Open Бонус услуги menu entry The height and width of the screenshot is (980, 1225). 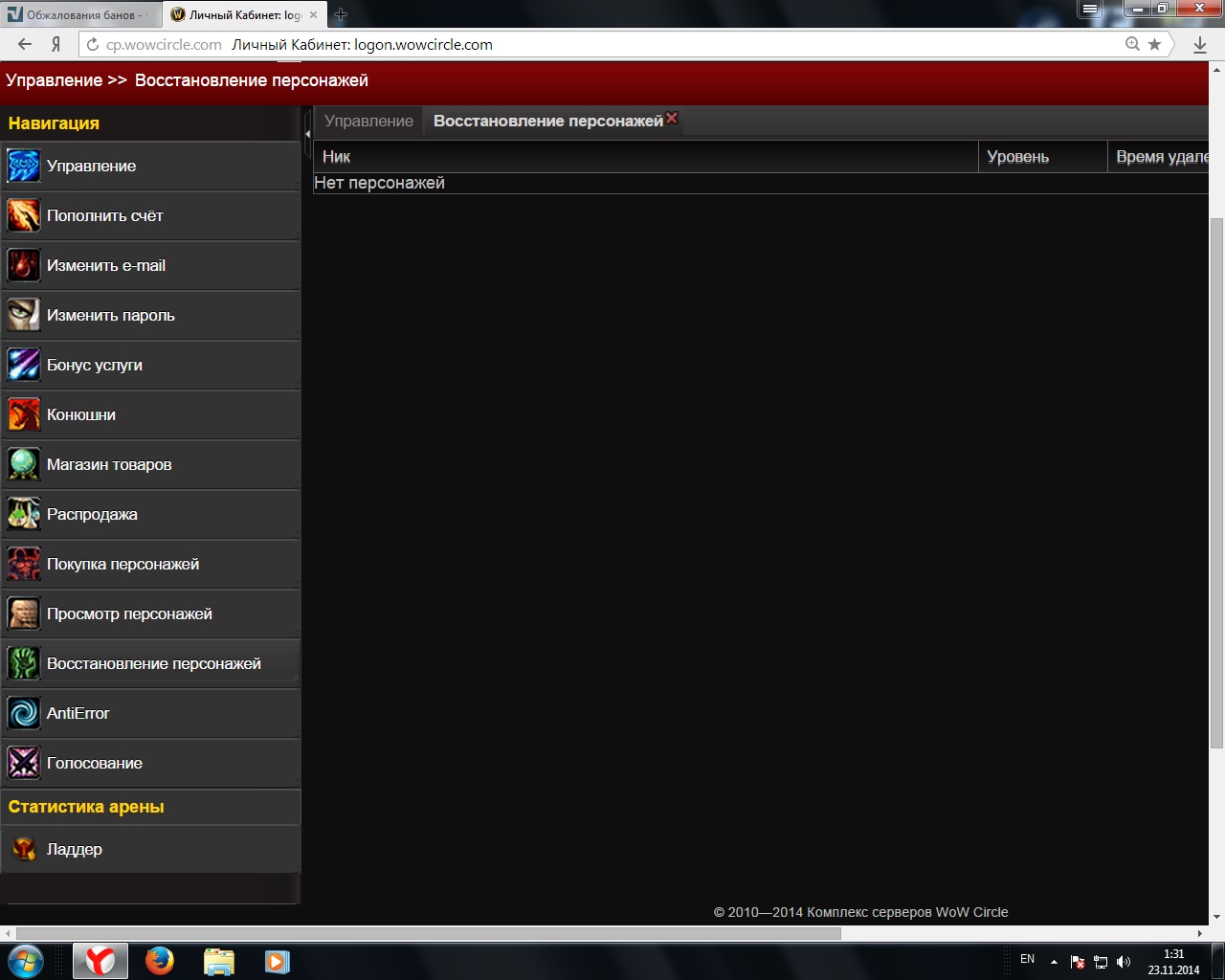tap(94, 366)
